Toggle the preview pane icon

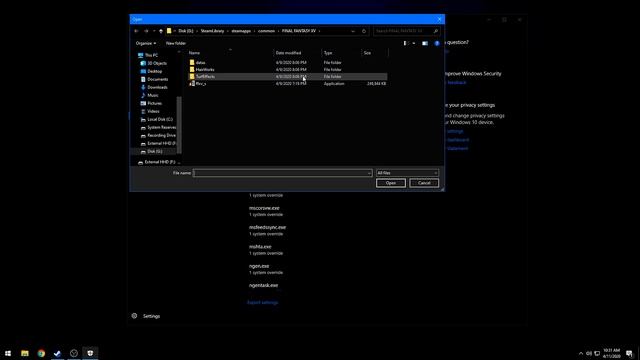(425, 43)
